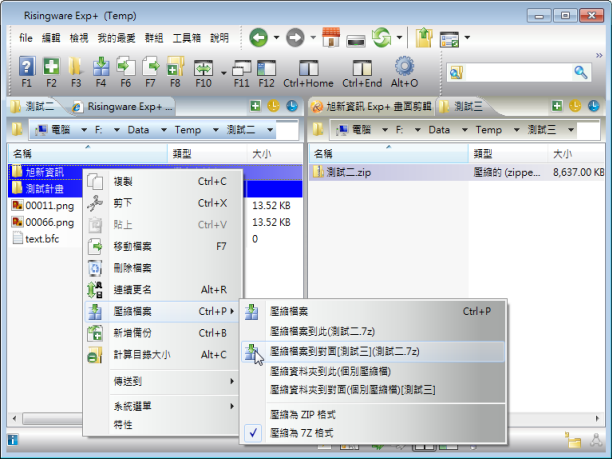Click the F6 copy files icon
The height and width of the screenshot is (459, 612).
point(126,66)
